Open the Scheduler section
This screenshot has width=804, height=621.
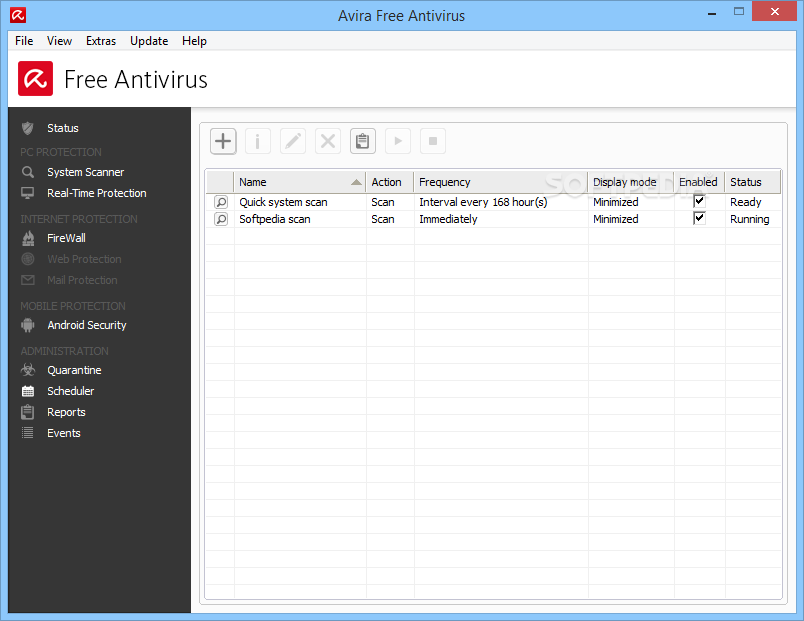(71, 391)
